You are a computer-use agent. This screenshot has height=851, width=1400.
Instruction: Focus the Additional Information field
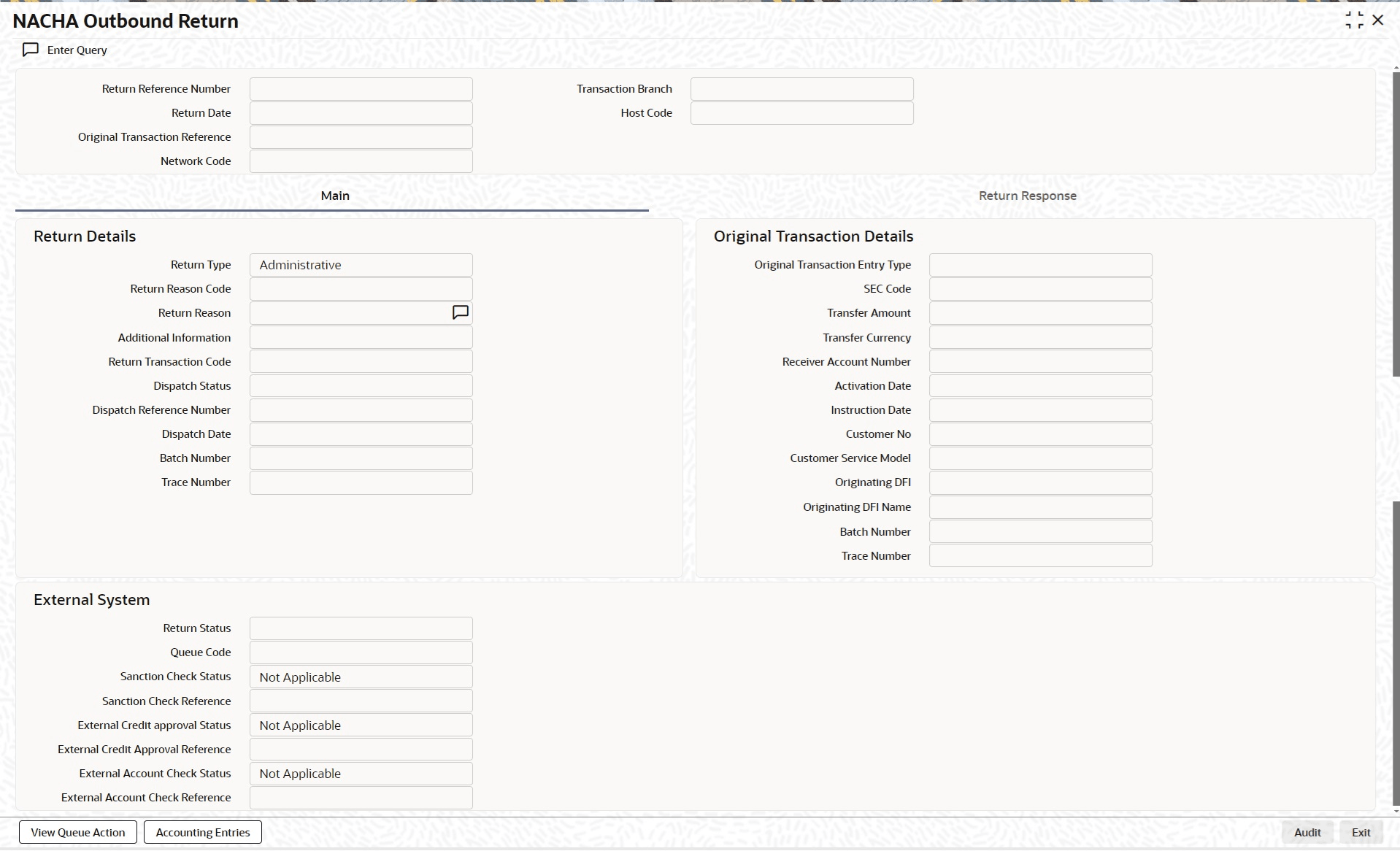(x=361, y=337)
